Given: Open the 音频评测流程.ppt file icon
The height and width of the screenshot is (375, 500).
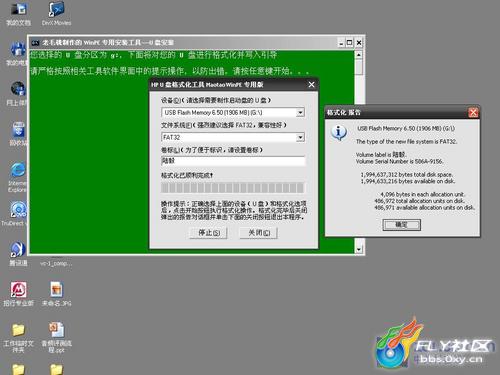Looking at the screenshot, I should 56,337.
